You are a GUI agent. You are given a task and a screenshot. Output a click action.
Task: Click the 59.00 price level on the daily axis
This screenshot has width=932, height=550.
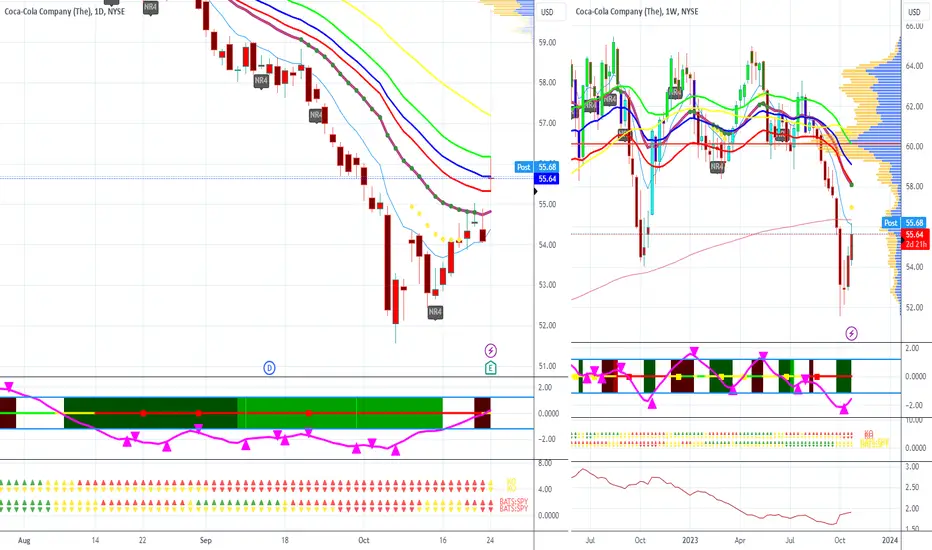[x=547, y=43]
